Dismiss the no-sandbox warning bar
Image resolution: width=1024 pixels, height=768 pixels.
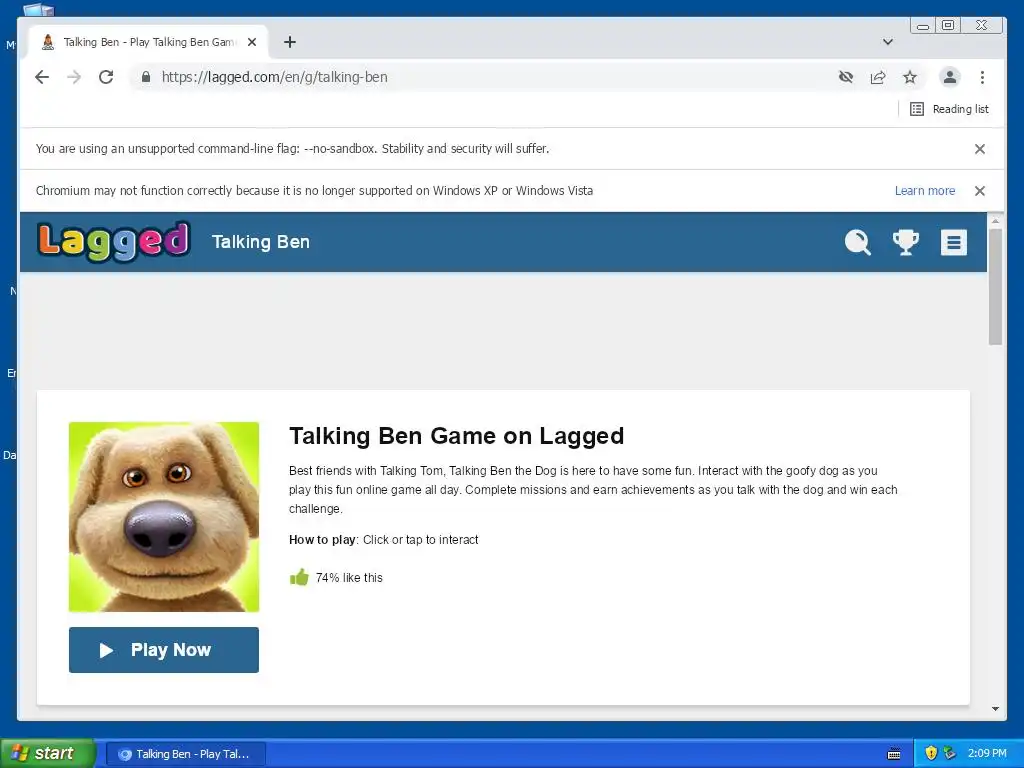tap(980, 149)
